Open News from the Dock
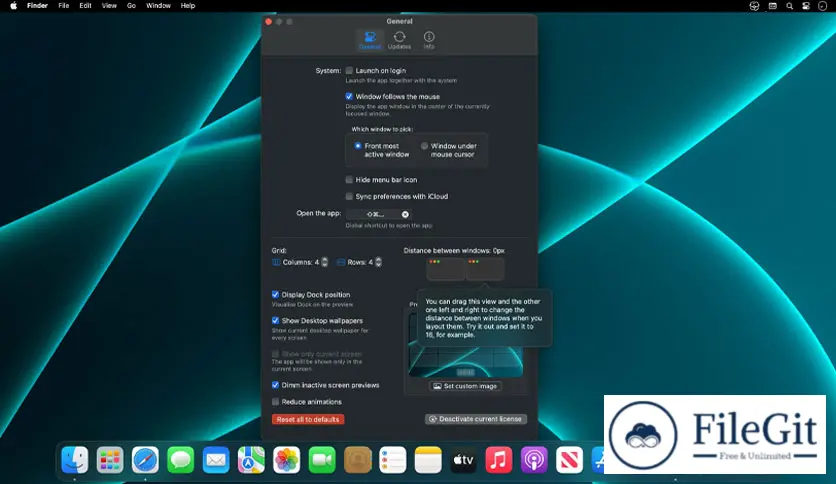This screenshot has width=836, height=484. pos(569,459)
